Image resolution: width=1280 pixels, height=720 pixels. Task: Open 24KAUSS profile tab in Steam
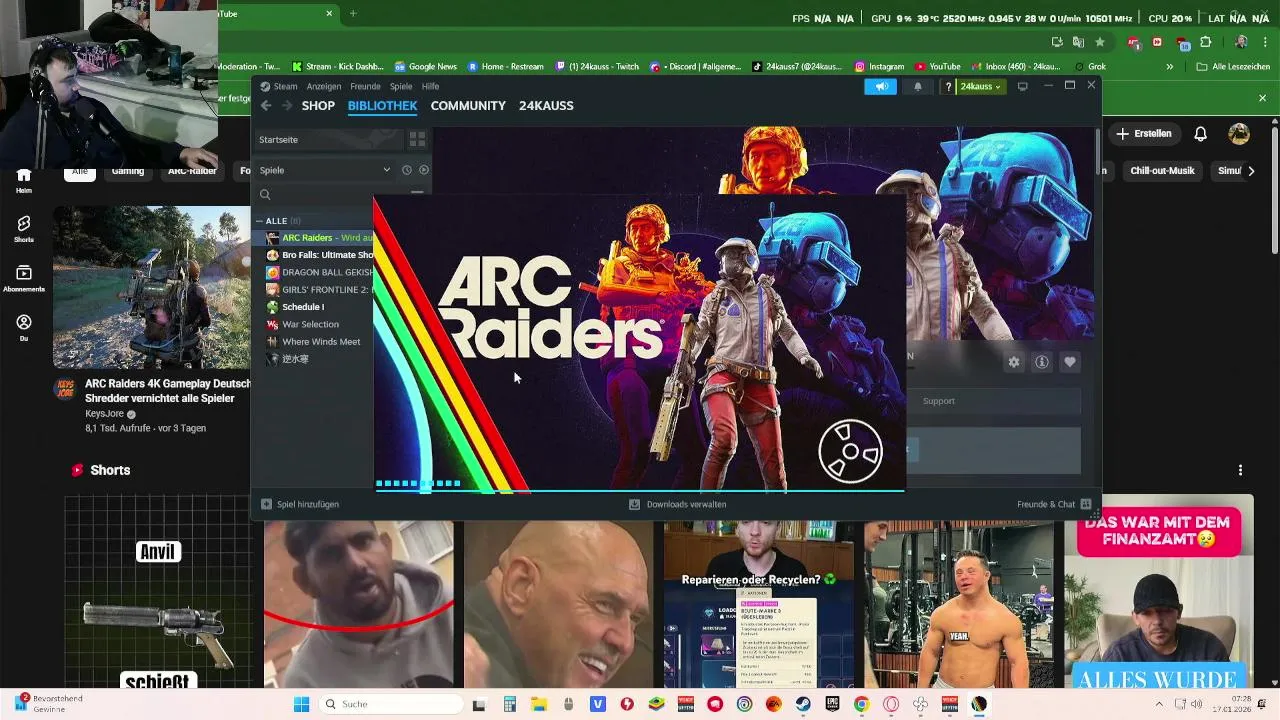[x=546, y=105]
